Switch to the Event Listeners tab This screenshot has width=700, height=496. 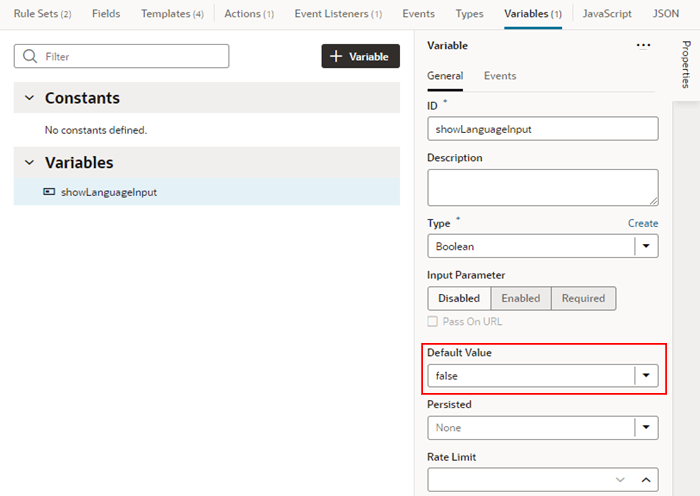coord(338,14)
